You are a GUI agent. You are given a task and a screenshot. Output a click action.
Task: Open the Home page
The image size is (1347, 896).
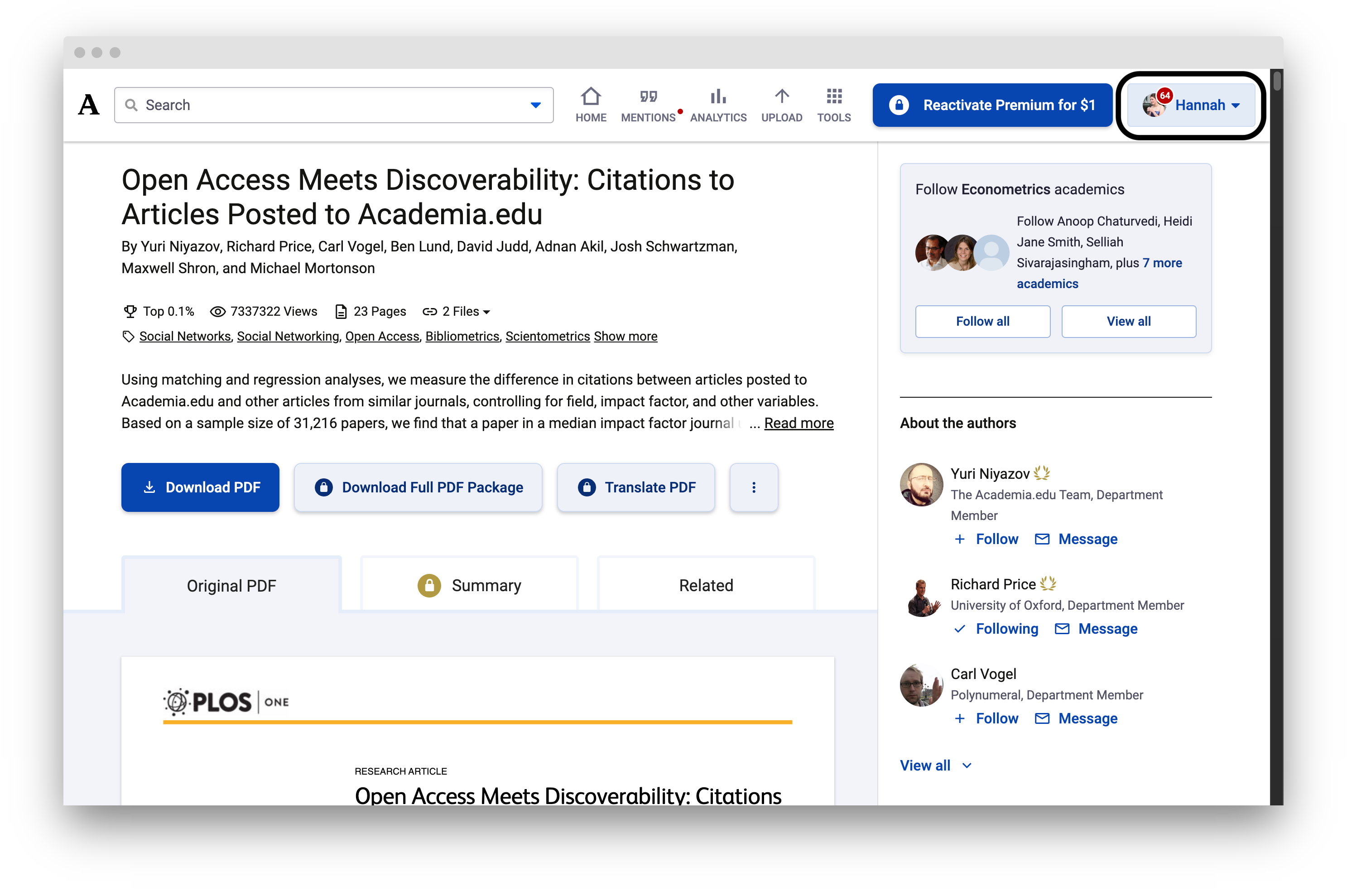point(591,104)
